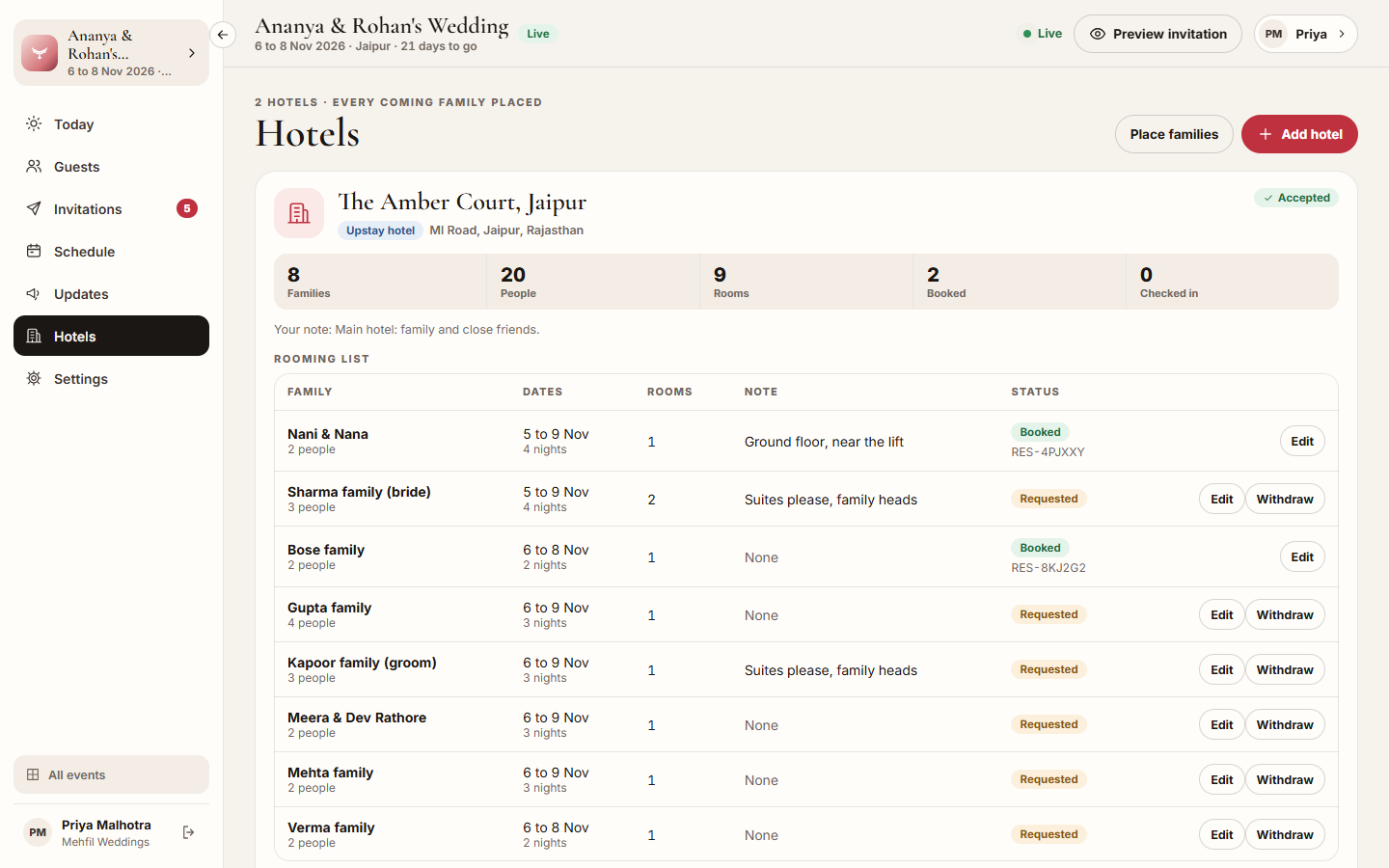
Task: Click the Schedule calendar icon
Action: point(34,251)
